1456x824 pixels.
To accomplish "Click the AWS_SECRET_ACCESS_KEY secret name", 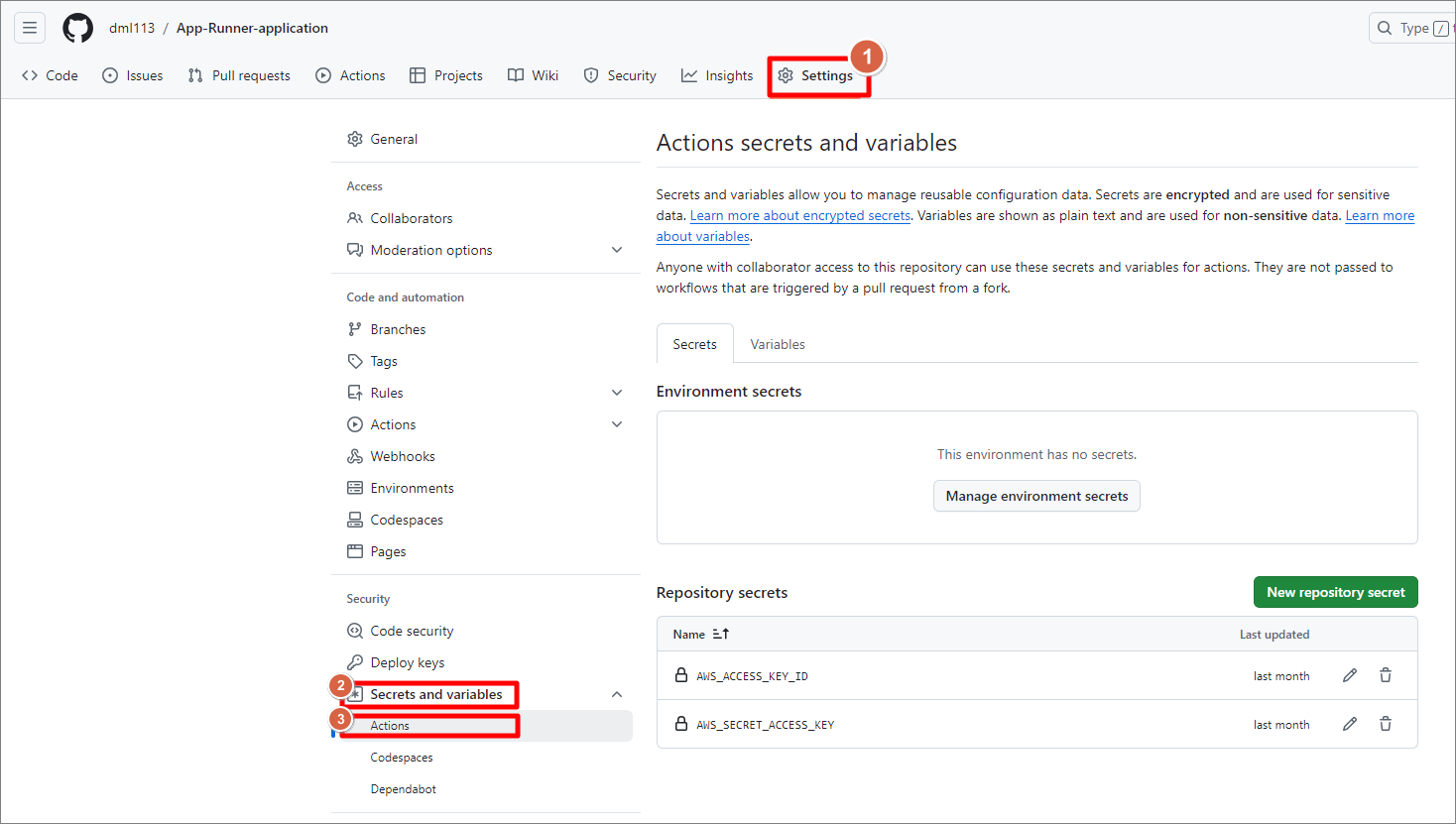I will [x=765, y=725].
